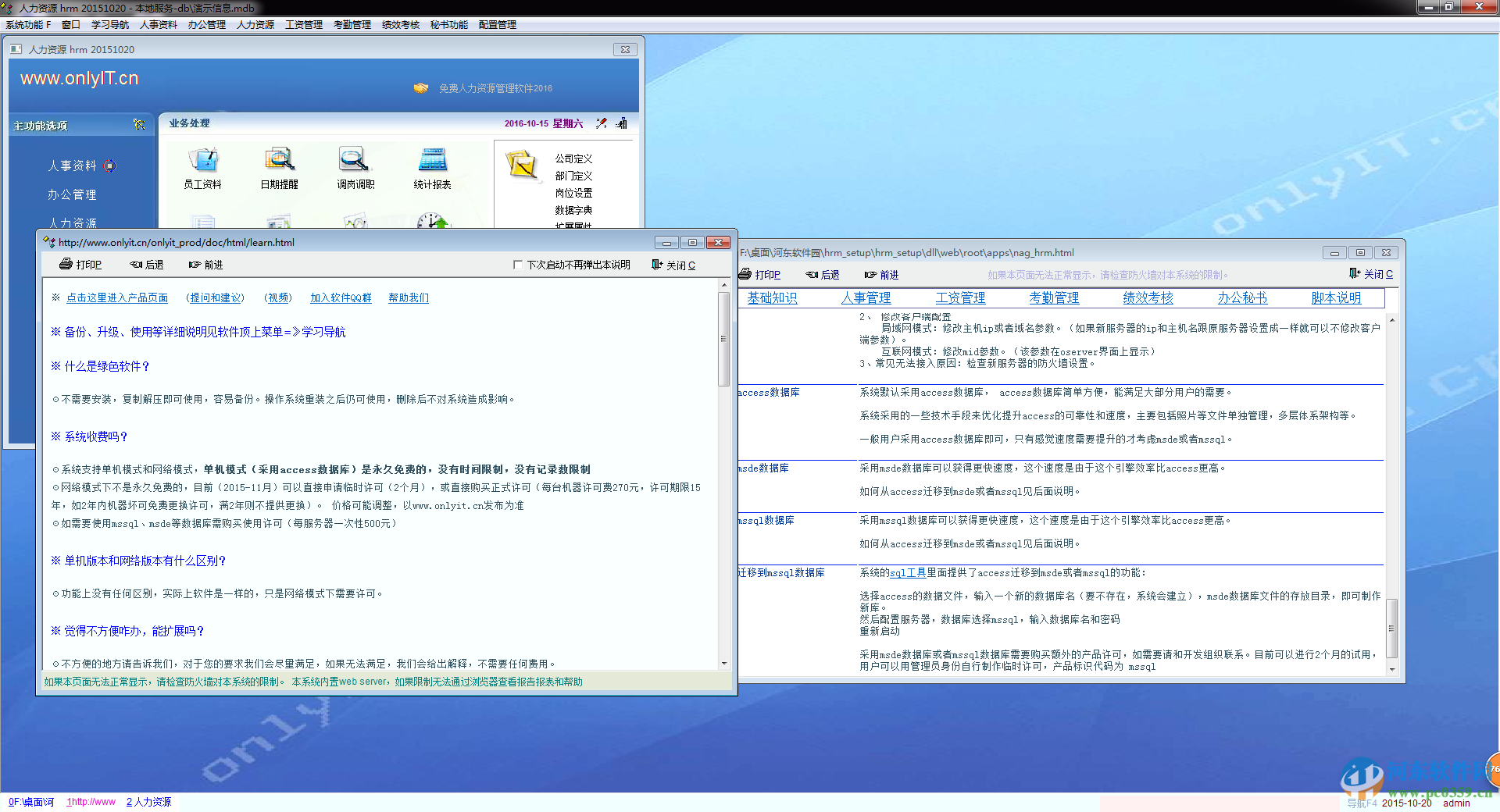1500x812 pixels.
Task: Click the 点击这里进入产品页面 link
Action: (x=116, y=297)
